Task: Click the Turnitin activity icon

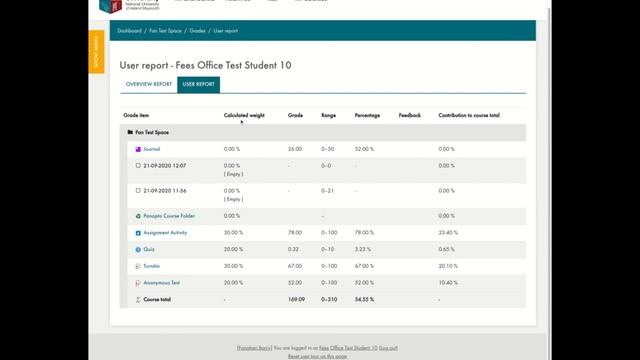Action: point(138,266)
